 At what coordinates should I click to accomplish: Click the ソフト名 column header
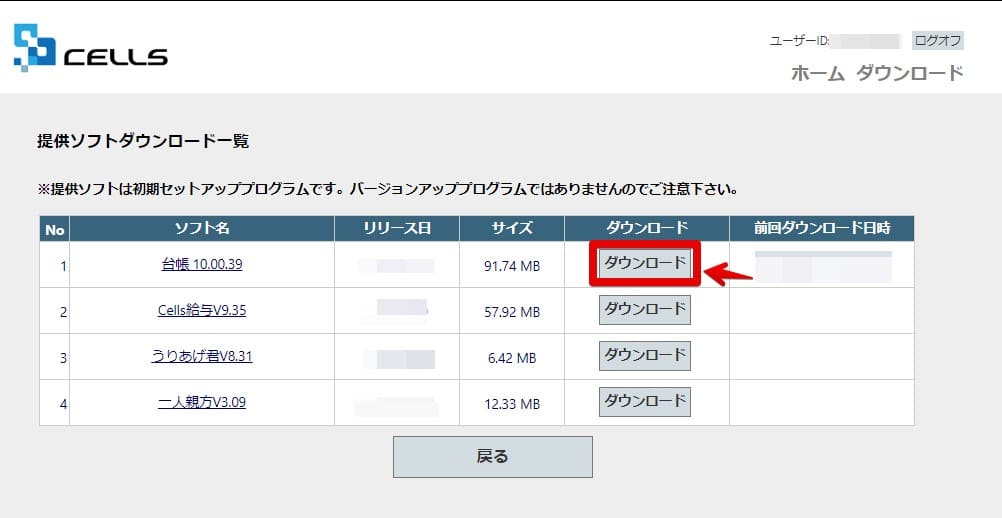[x=202, y=229]
